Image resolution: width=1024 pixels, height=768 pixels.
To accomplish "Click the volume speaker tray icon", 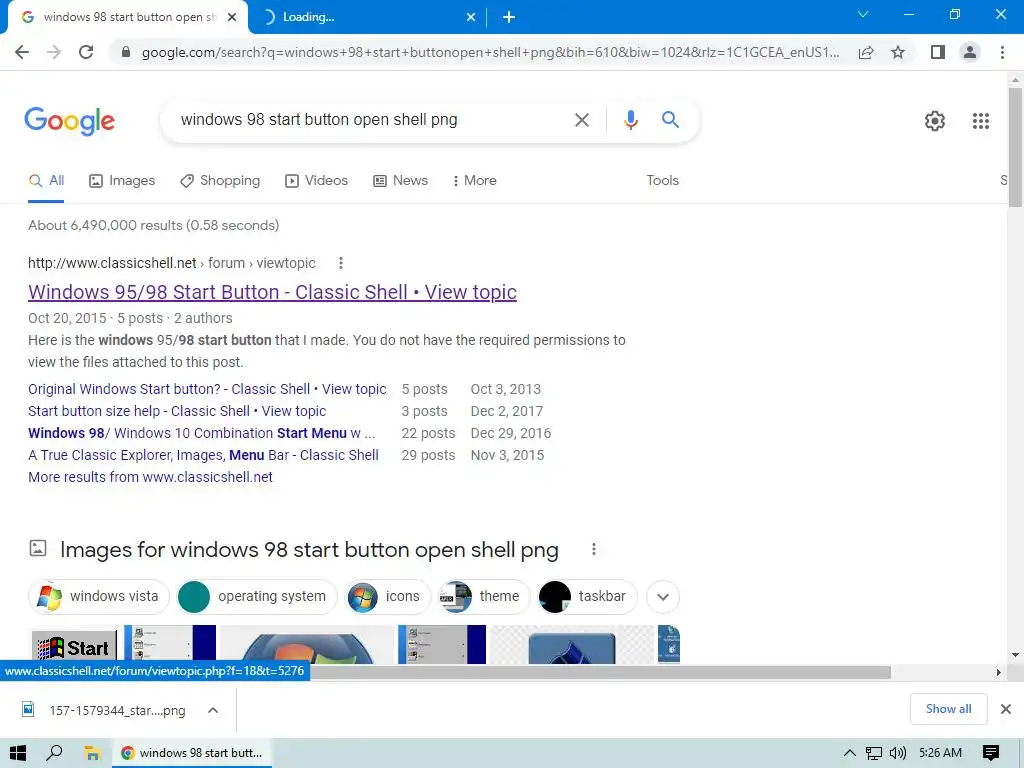I will tap(898, 753).
